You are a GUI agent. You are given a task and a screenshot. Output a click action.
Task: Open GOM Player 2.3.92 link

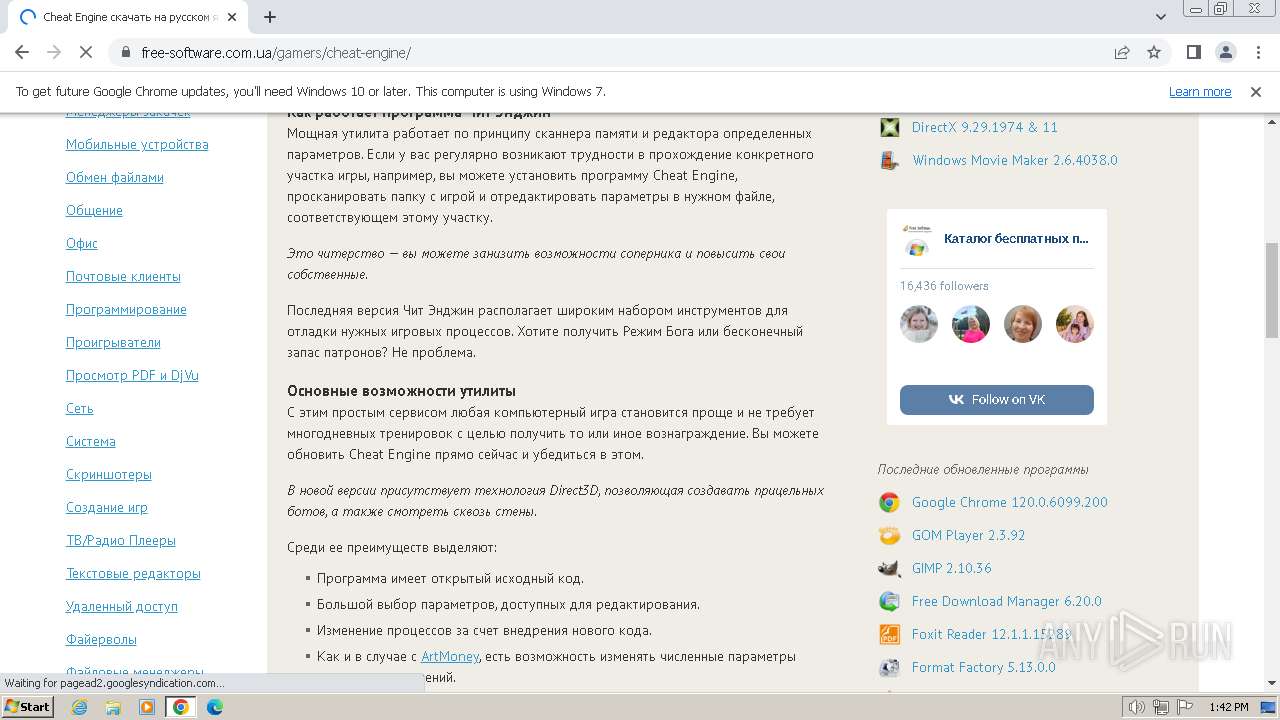(x=969, y=535)
